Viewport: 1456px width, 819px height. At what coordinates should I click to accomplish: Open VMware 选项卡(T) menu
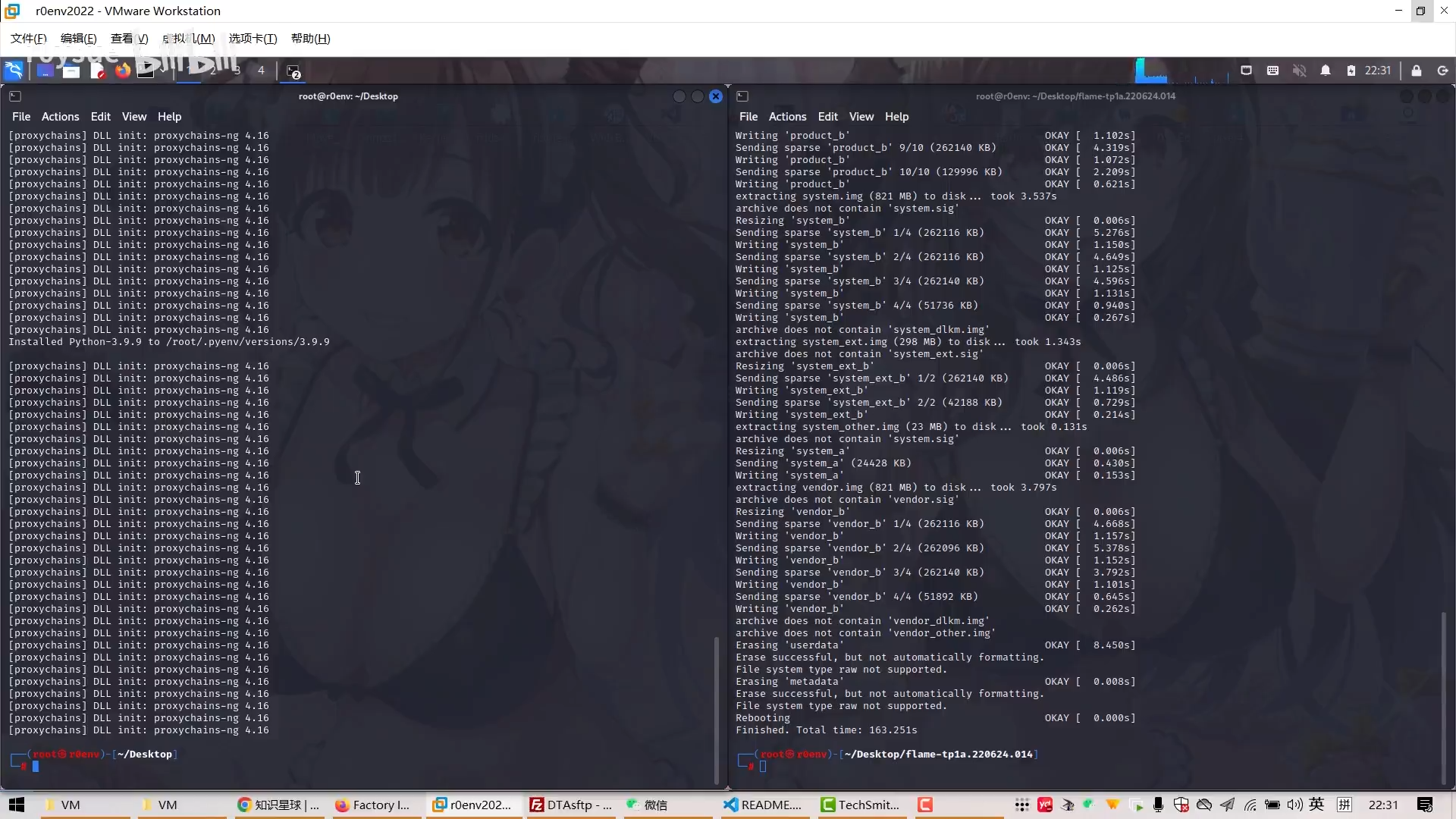[x=253, y=38]
